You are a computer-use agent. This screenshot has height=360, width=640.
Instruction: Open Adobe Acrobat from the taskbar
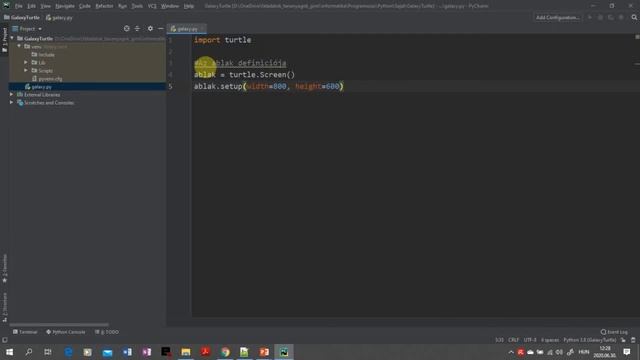205,352
